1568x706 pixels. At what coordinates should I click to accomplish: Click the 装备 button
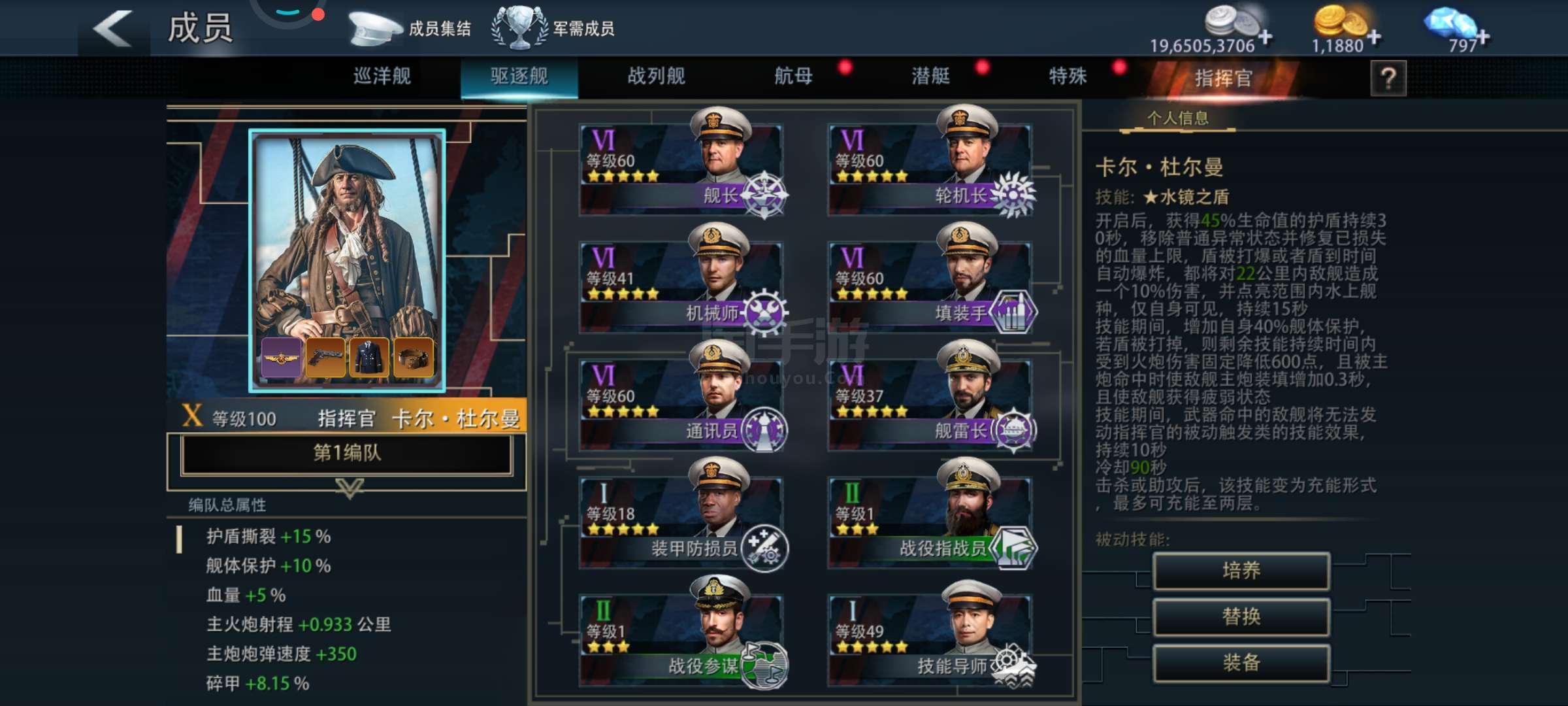click(x=1241, y=663)
